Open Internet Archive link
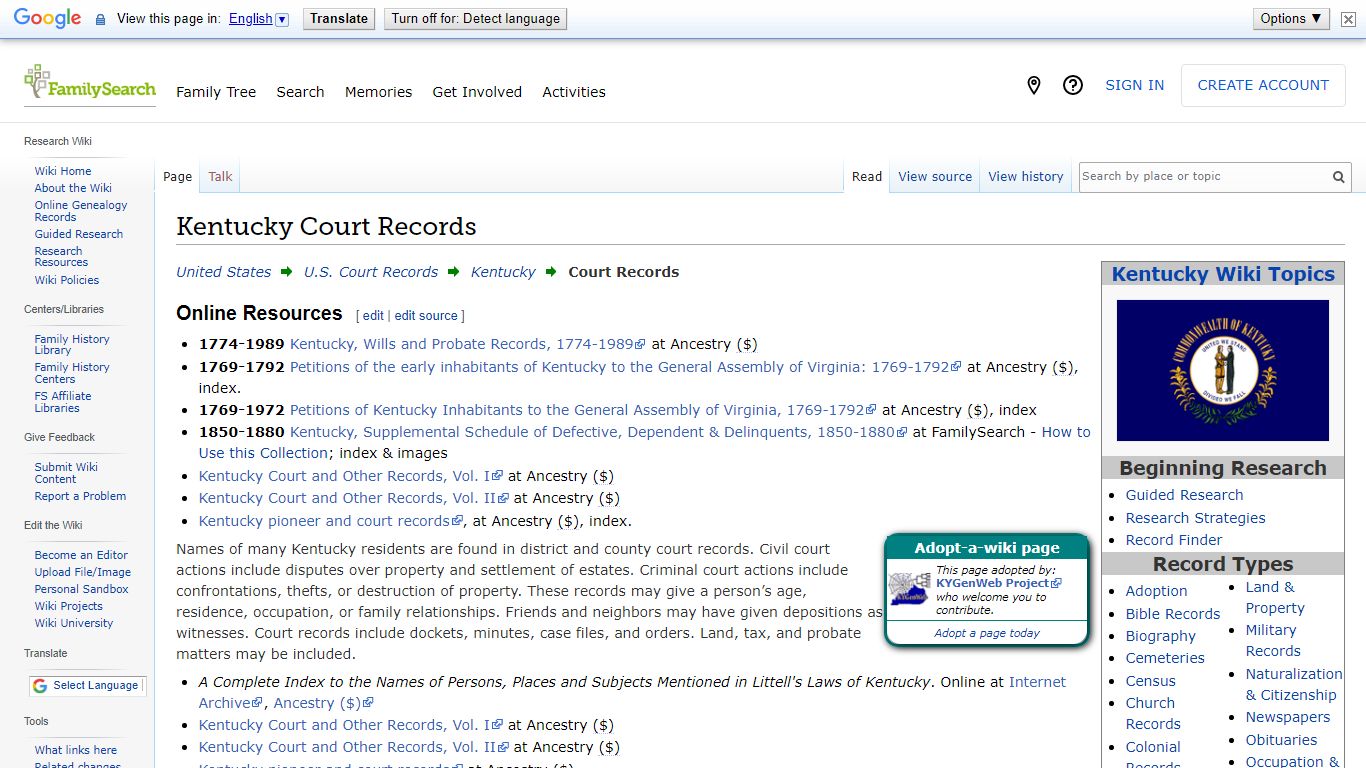The image size is (1366, 768). coord(632,692)
